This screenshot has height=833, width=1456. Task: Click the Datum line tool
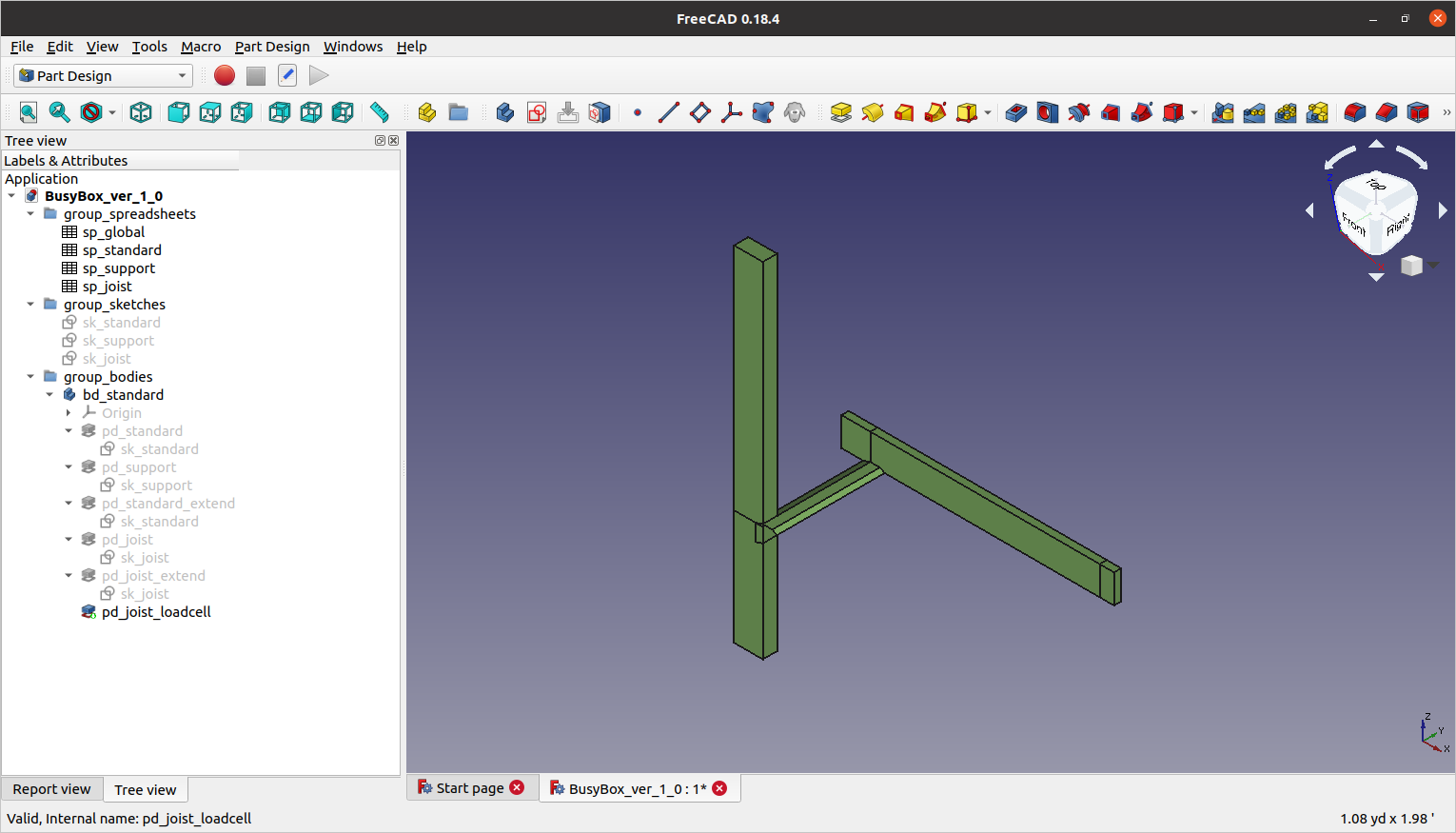click(669, 112)
